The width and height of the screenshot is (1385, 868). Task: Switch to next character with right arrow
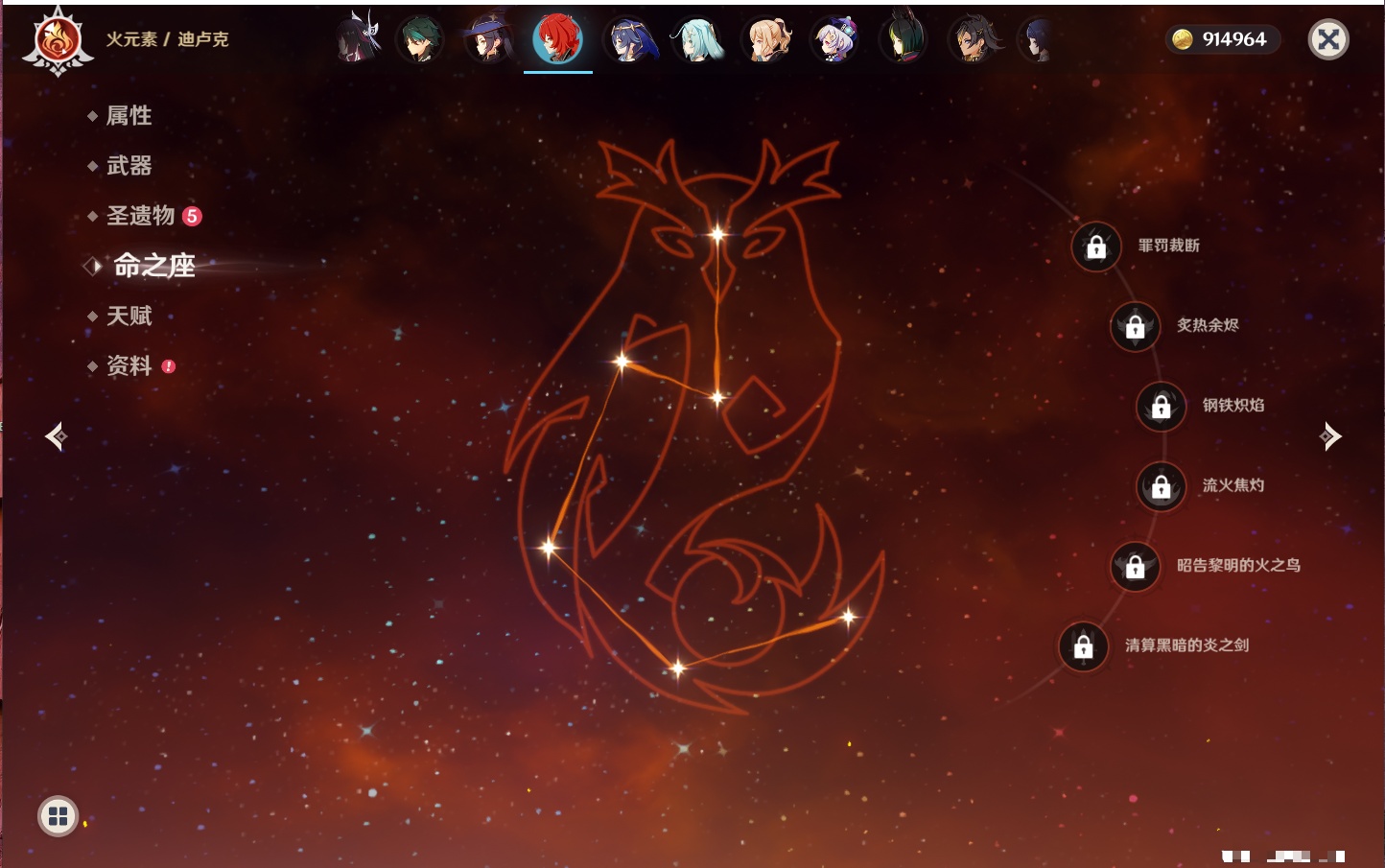coord(1330,436)
